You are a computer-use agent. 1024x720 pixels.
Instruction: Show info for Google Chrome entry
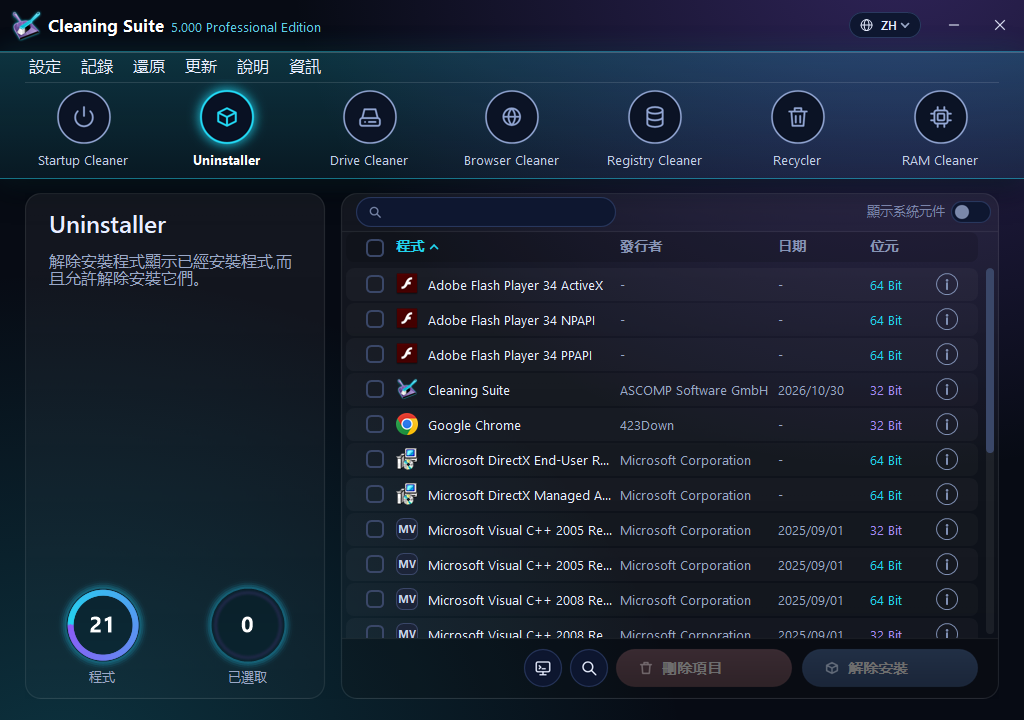[947, 424]
